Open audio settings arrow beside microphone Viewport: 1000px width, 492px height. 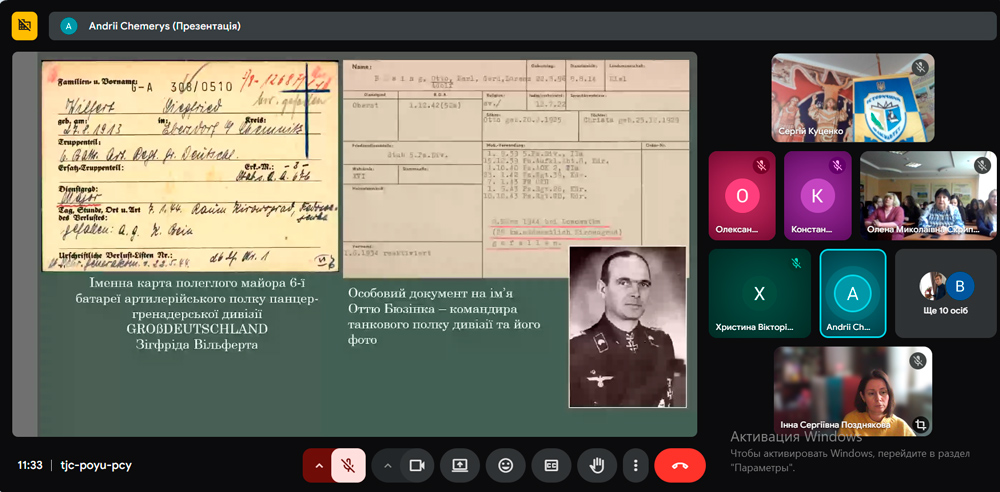(319, 465)
